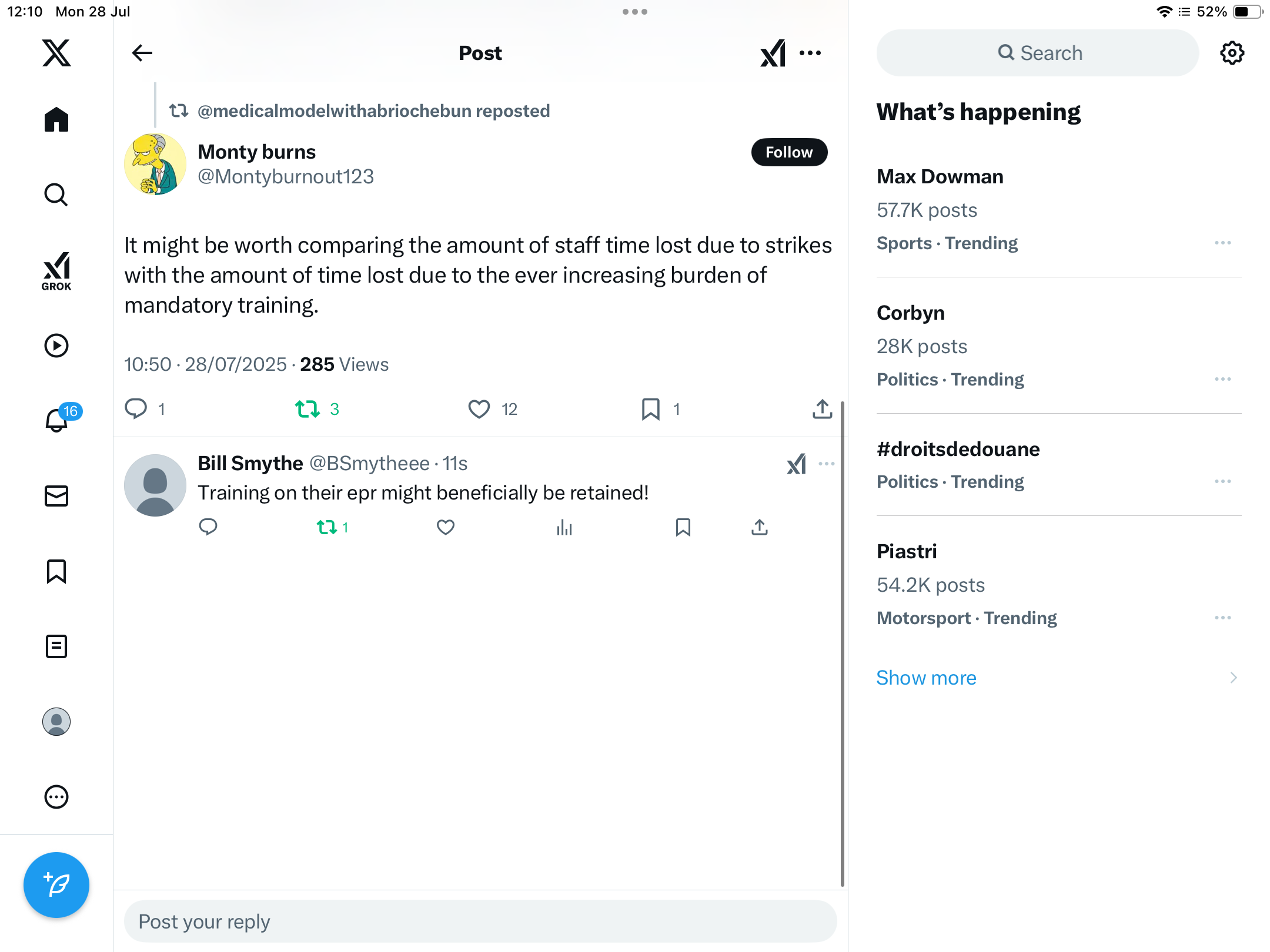This screenshot has width=1270, height=952.
Task: Open Messages envelope icon in sidebar
Action: tap(56, 496)
